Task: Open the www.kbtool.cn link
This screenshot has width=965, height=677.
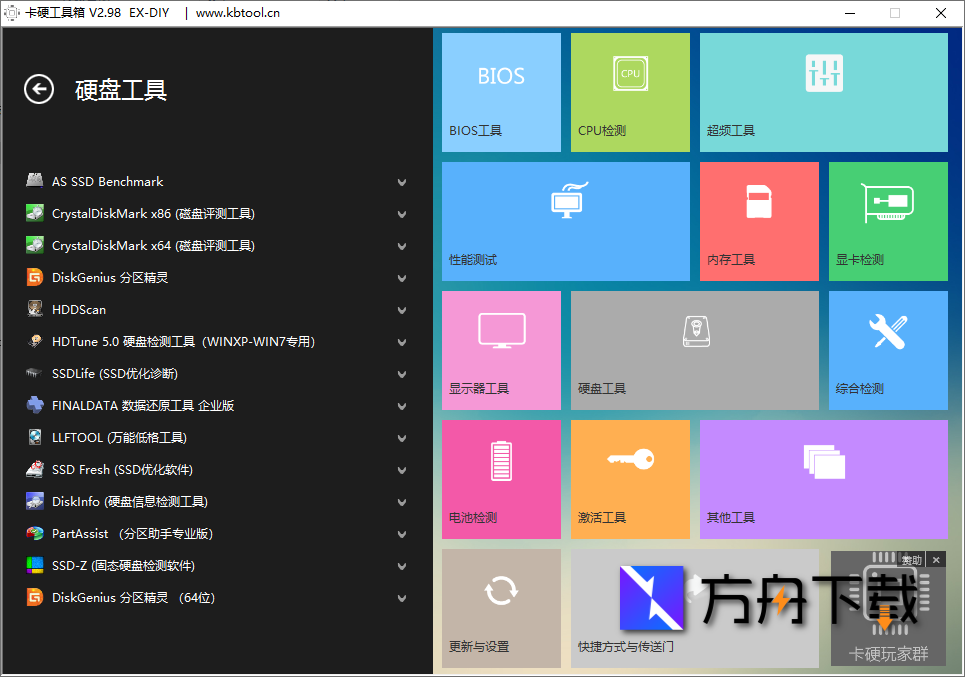Action: (237, 13)
